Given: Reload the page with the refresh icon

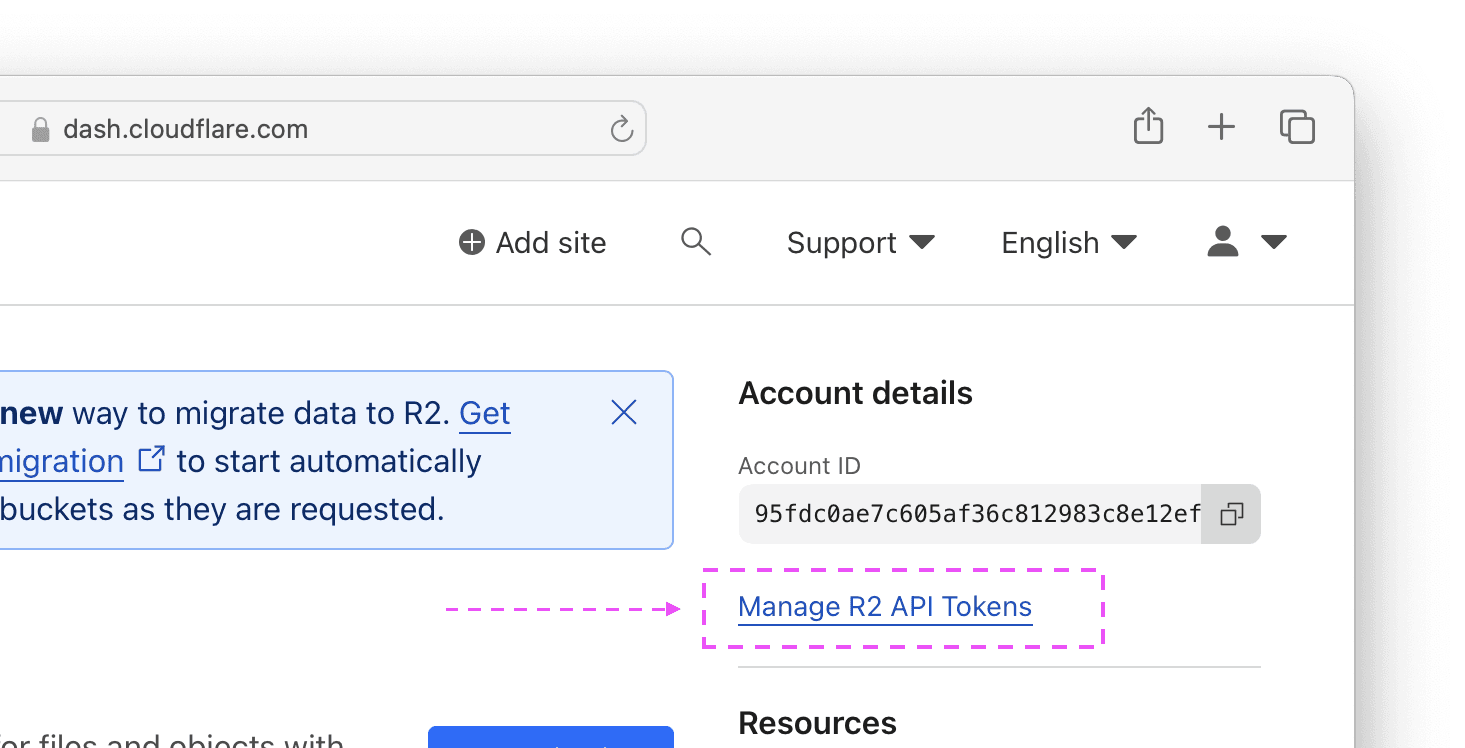Looking at the screenshot, I should (x=622, y=128).
